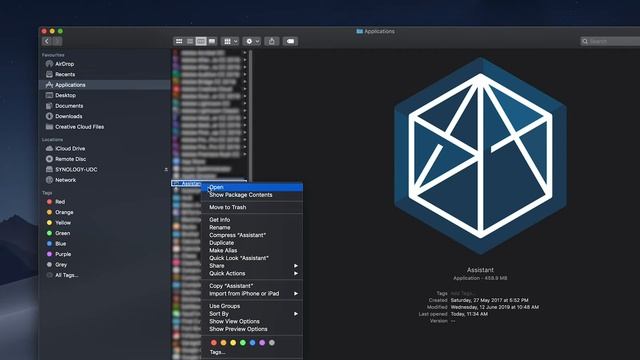Choose Show Package Contents
Screen dimensions: 640x360
pyautogui.click(x=252, y=195)
